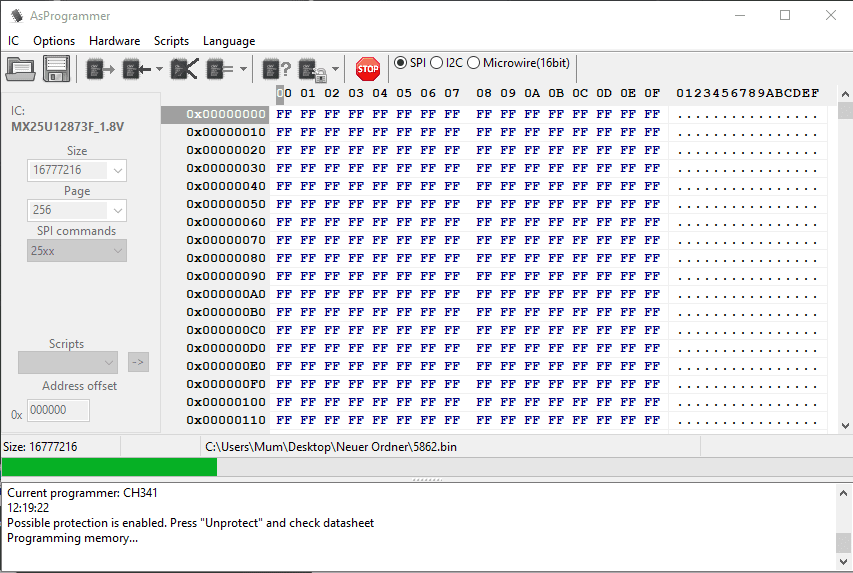Click the 'Current programmer: CH341' log line
This screenshot has height=573, width=853.
coord(82,493)
